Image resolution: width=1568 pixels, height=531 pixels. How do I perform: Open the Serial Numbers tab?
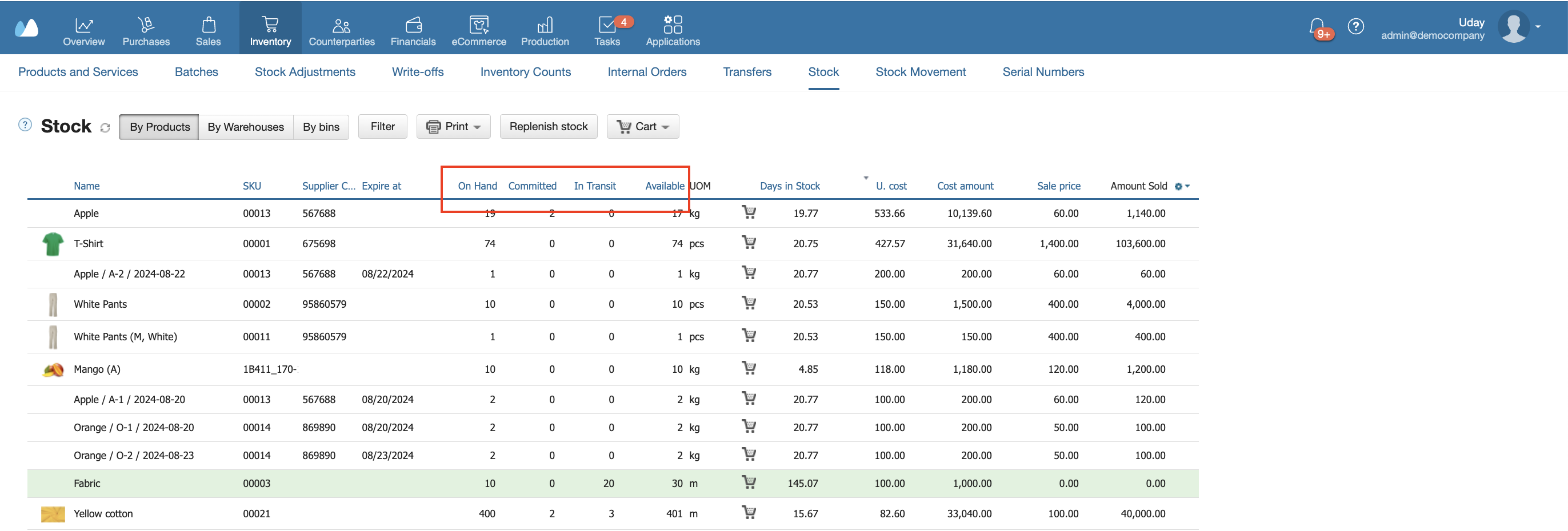point(1043,72)
